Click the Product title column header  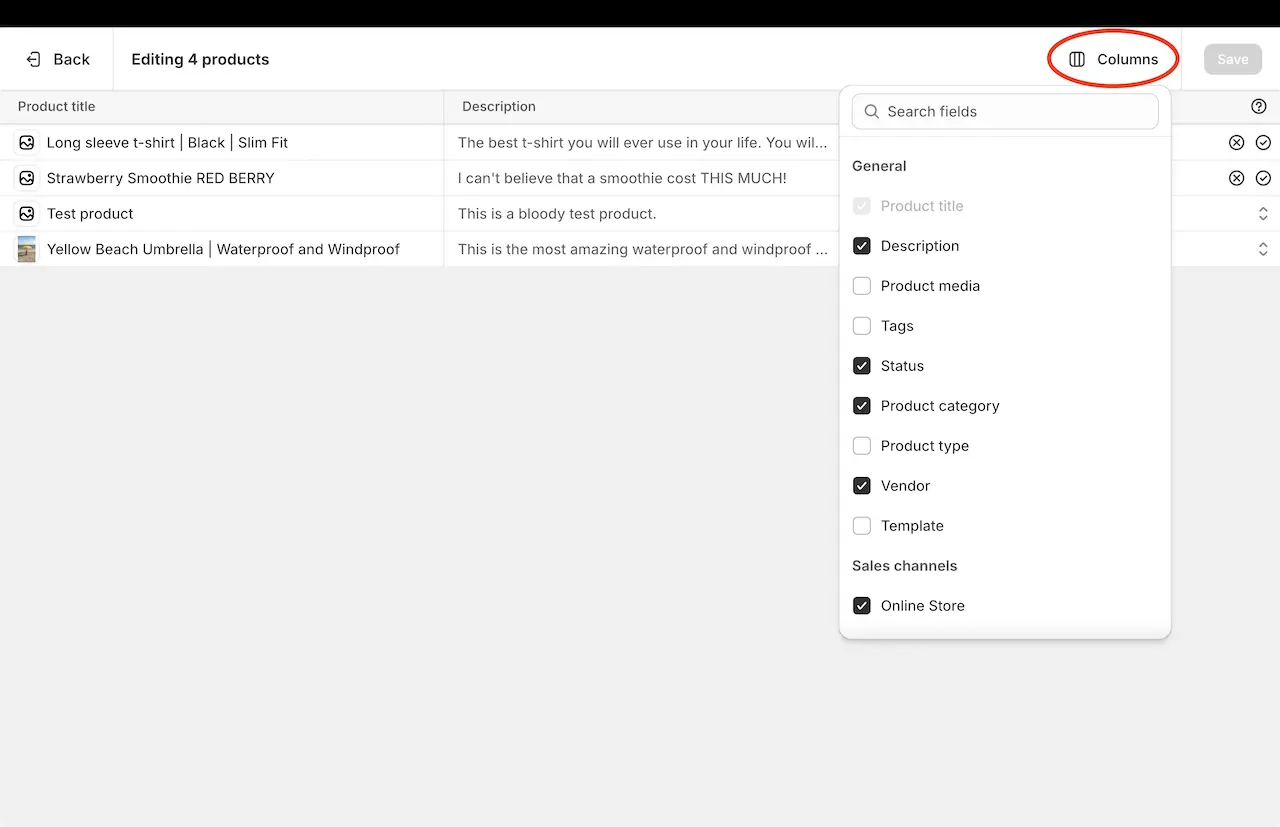(57, 107)
